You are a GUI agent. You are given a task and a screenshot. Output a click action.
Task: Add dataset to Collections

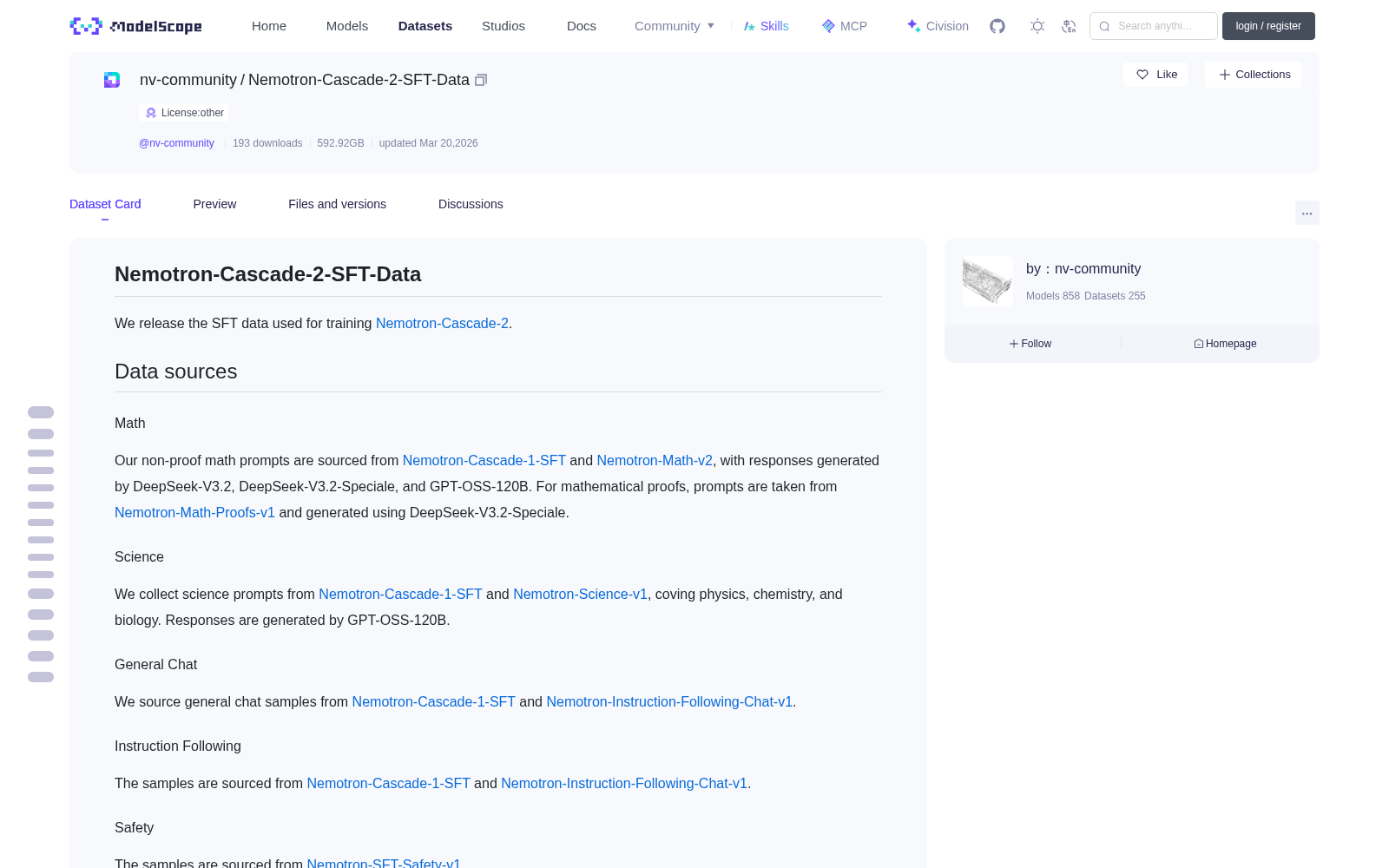1254,75
